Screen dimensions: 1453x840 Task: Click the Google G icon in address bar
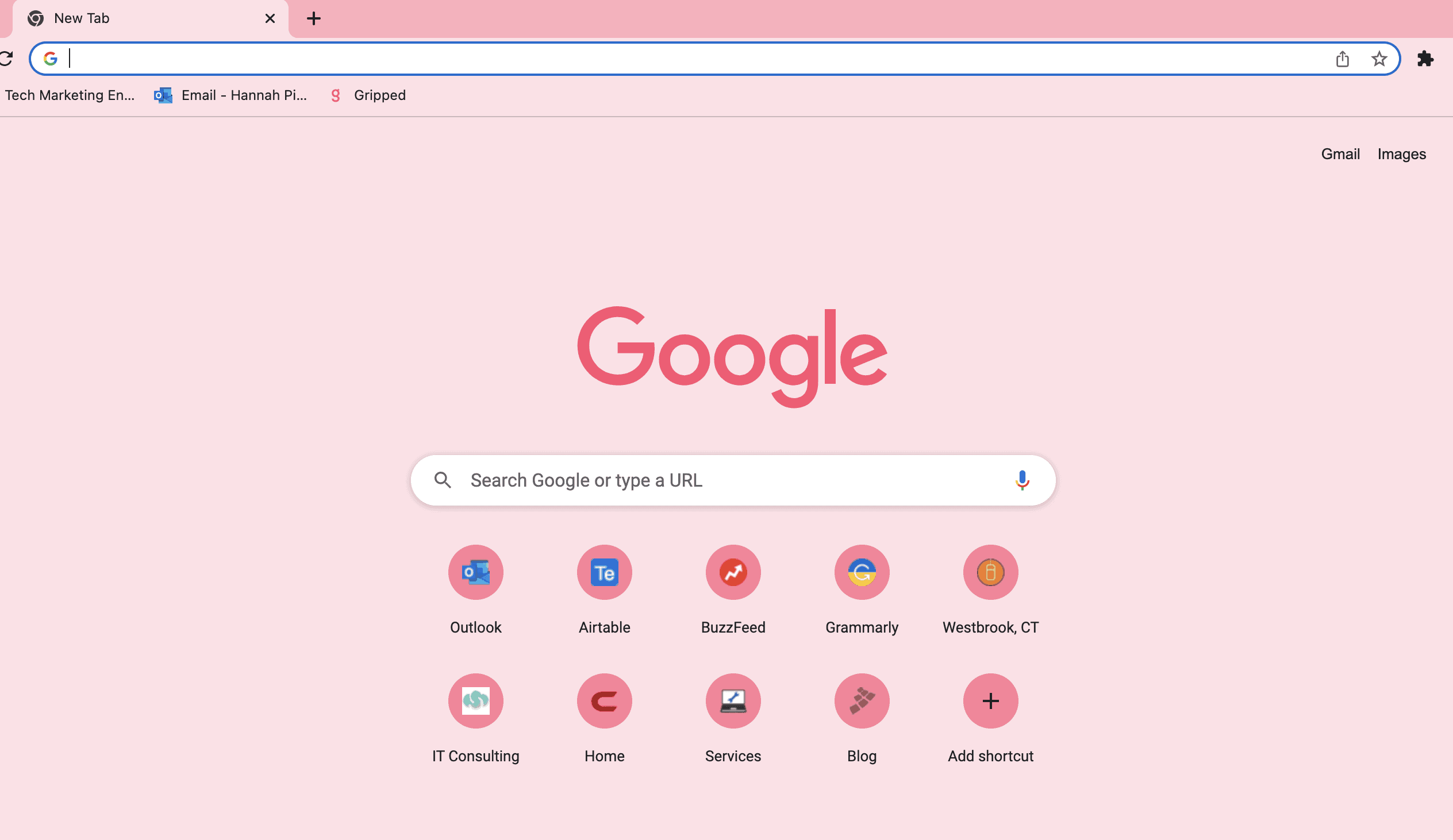coord(51,59)
